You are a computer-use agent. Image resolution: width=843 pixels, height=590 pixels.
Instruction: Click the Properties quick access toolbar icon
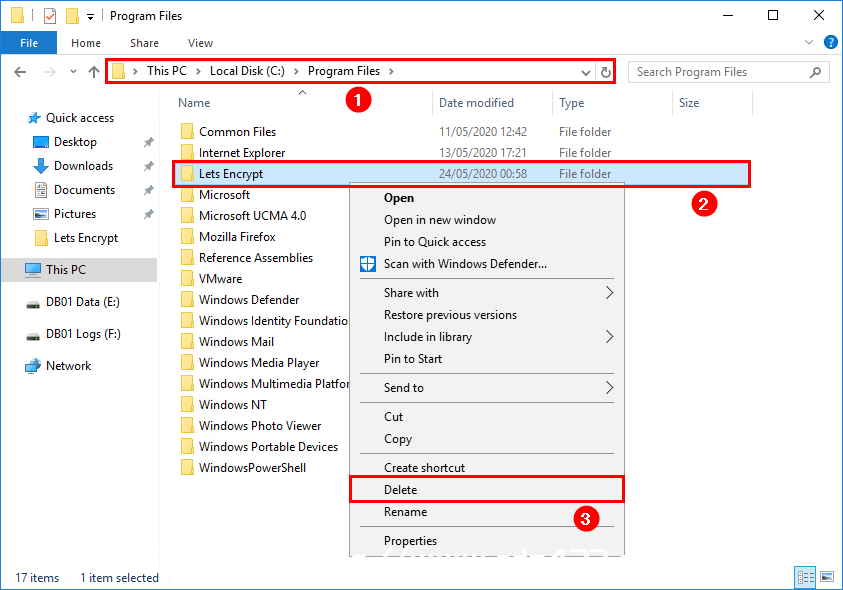(49, 16)
